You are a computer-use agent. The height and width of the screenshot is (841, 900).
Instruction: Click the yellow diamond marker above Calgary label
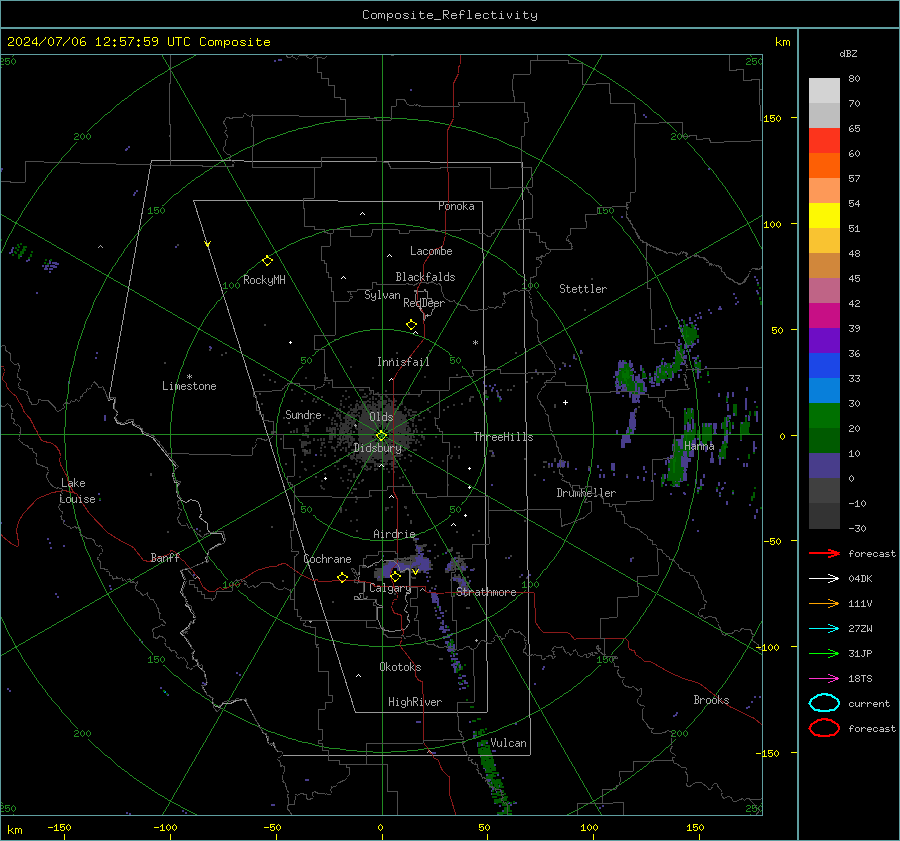[x=395, y=576]
